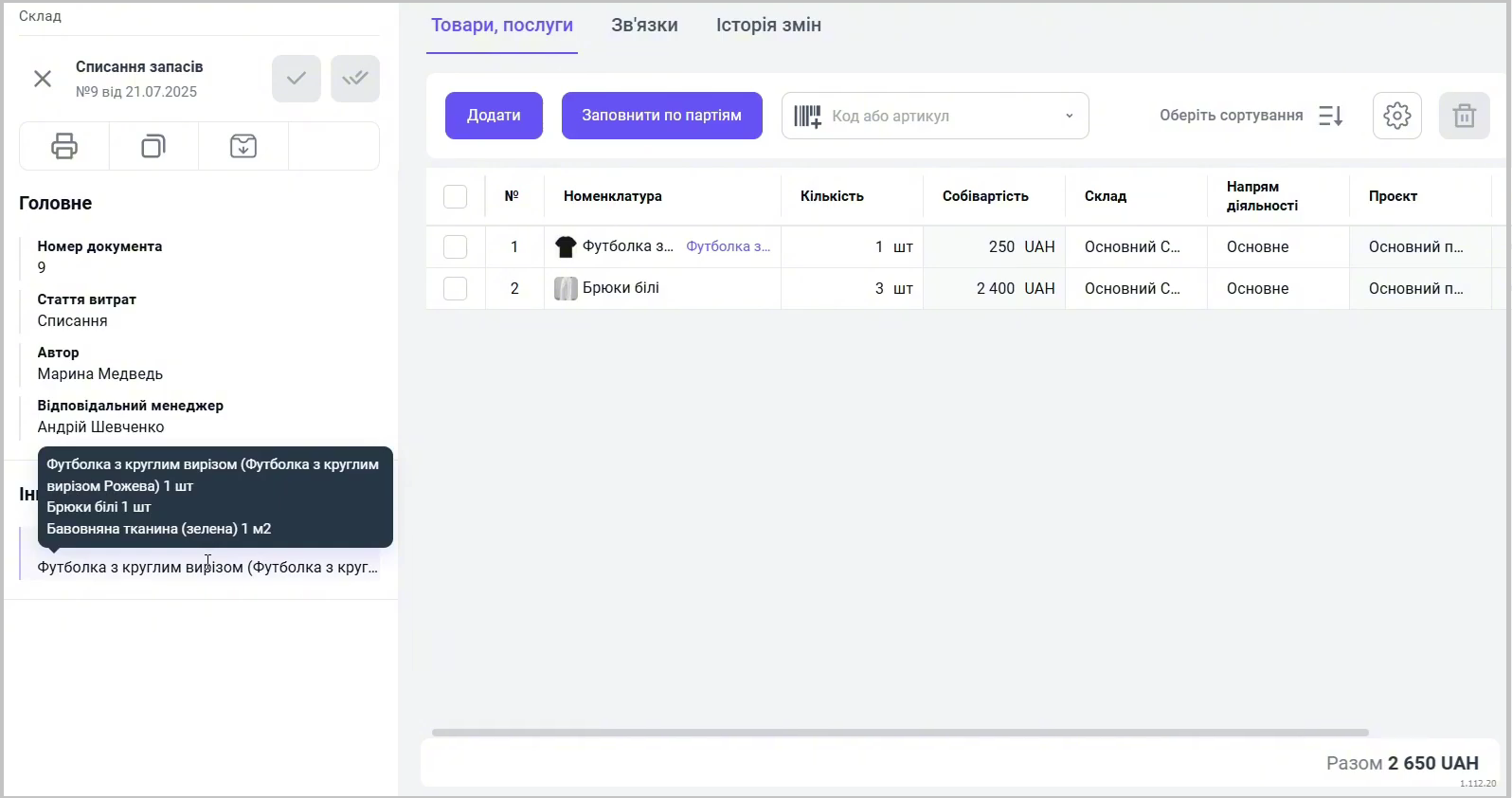This screenshot has height=798, width=1512.
Task: Click the horizontal table scrollbar
Action: click(x=900, y=733)
